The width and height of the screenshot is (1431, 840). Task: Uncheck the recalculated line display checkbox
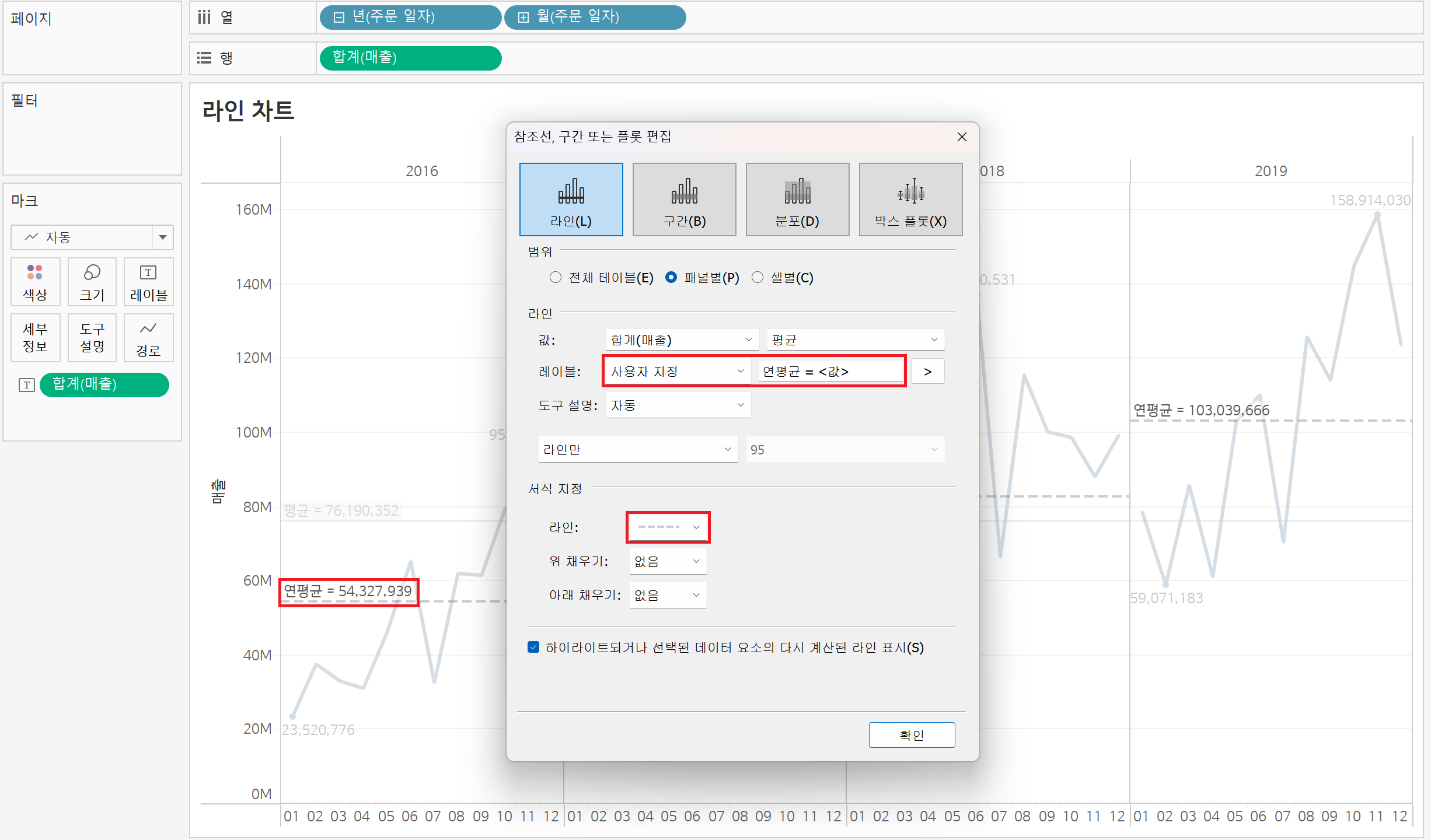(x=533, y=647)
